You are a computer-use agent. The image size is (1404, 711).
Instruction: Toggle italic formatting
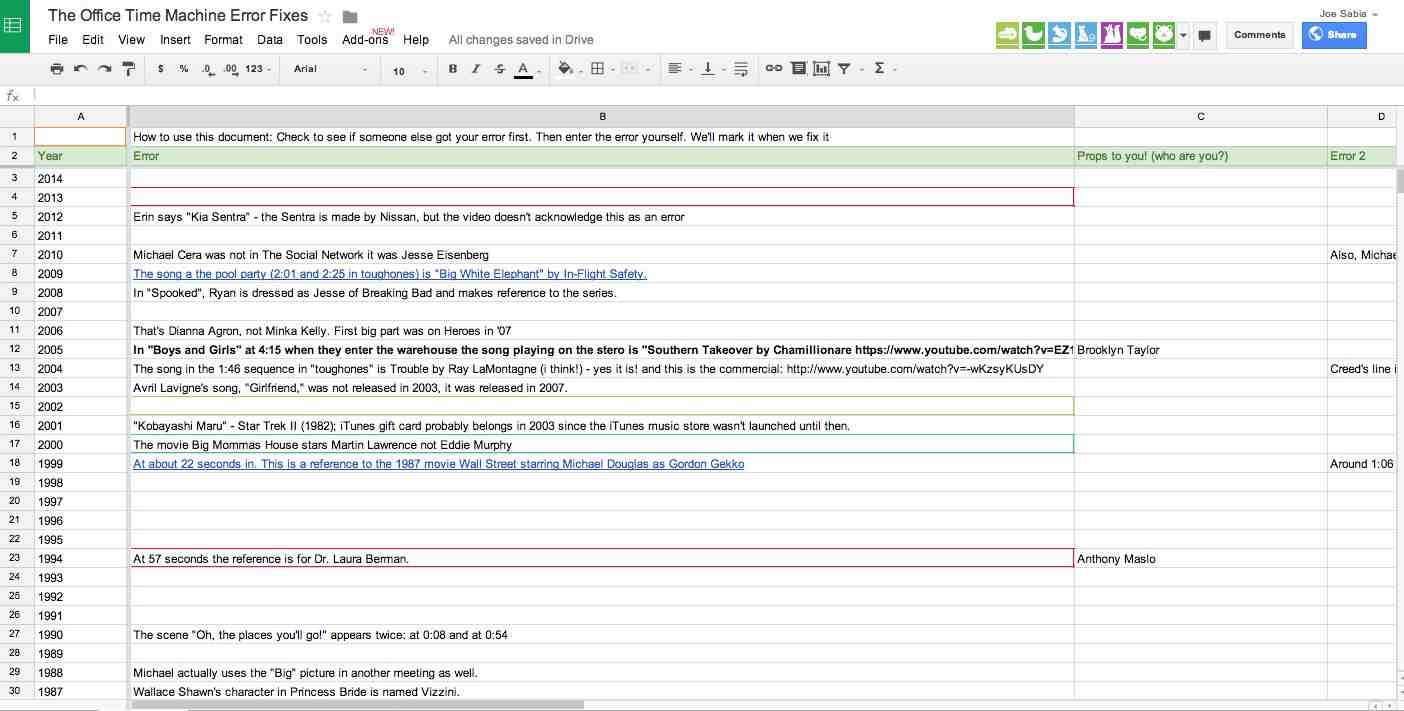pos(476,69)
